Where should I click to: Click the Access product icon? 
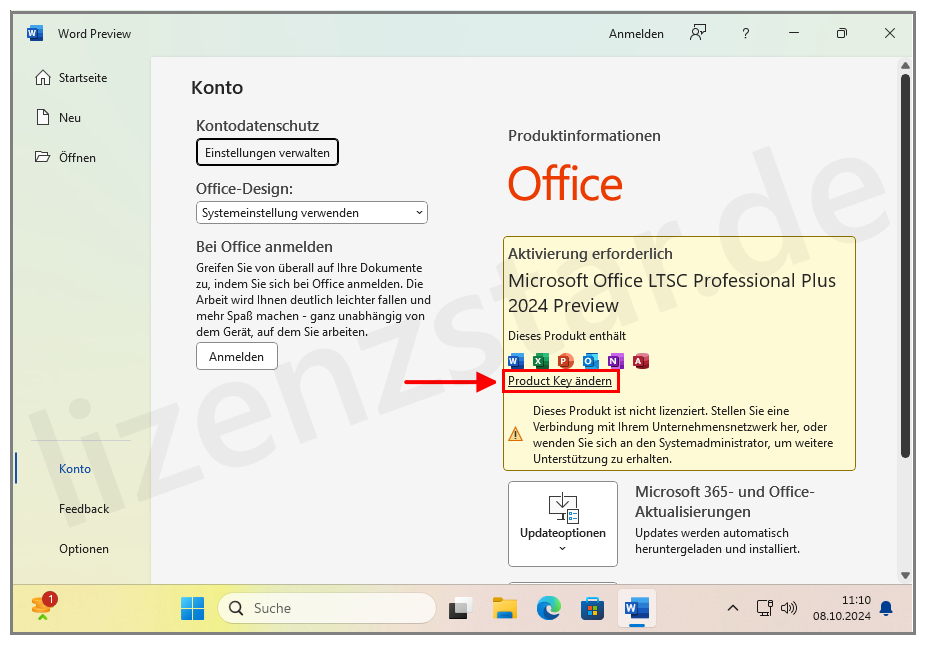tap(641, 361)
